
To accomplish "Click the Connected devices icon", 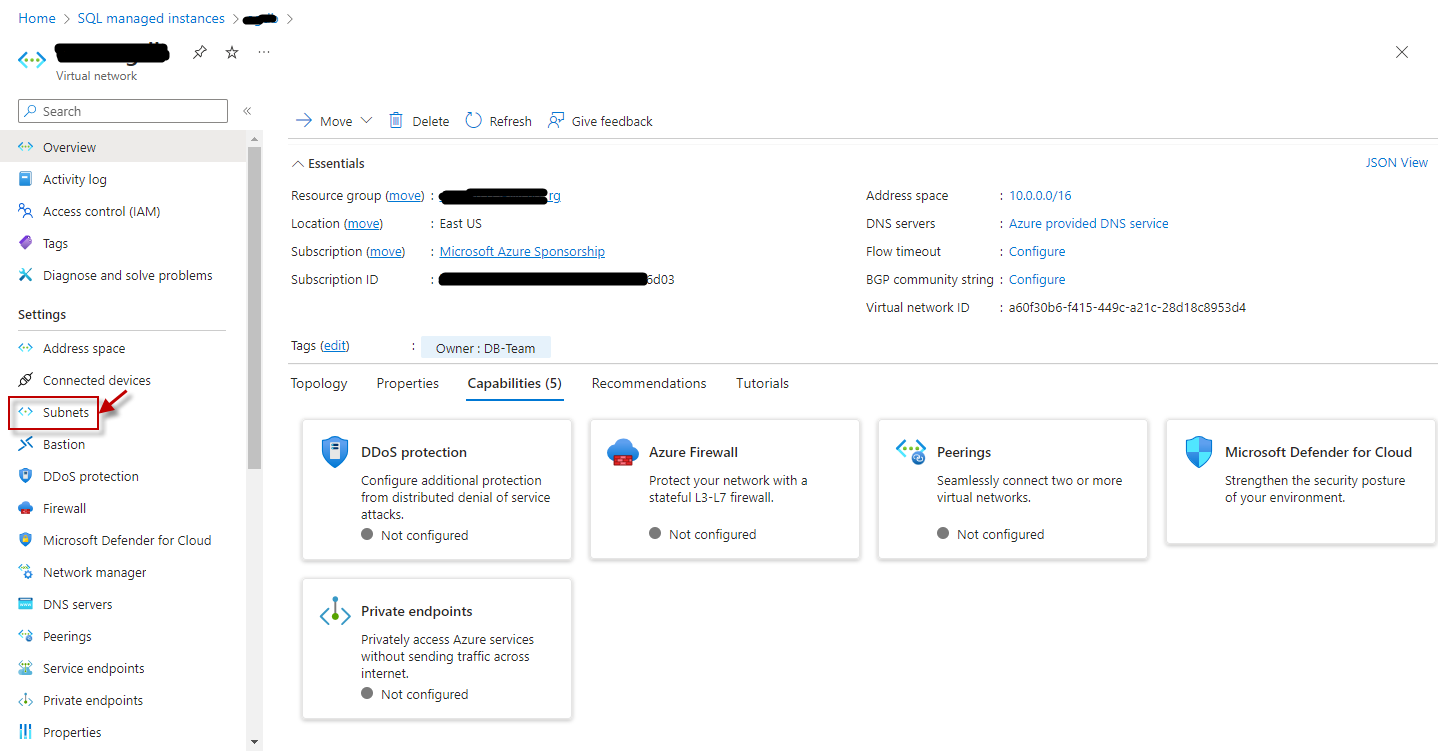I will [26, 380].
